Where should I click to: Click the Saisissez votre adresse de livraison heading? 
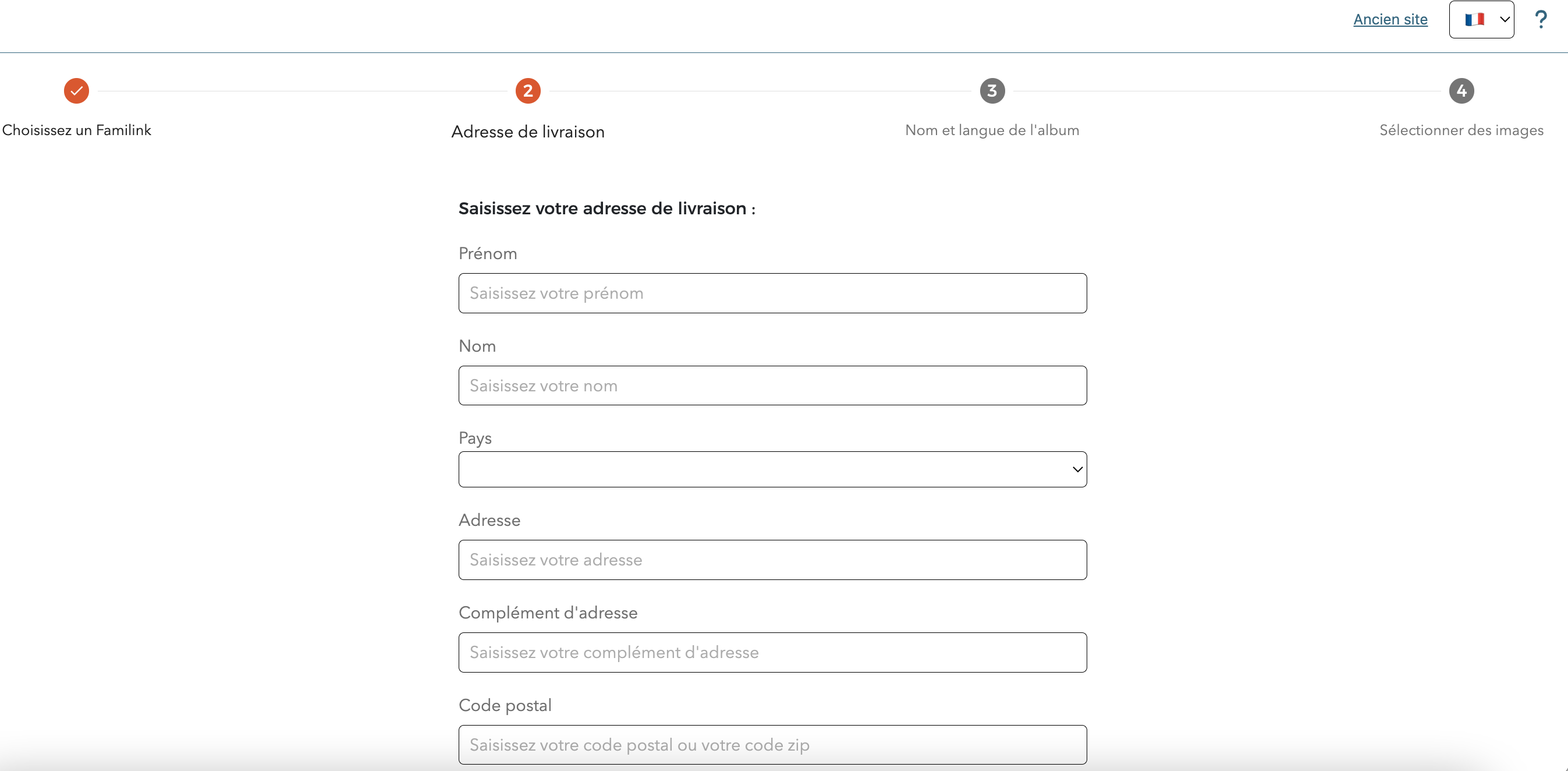(606, 208)
